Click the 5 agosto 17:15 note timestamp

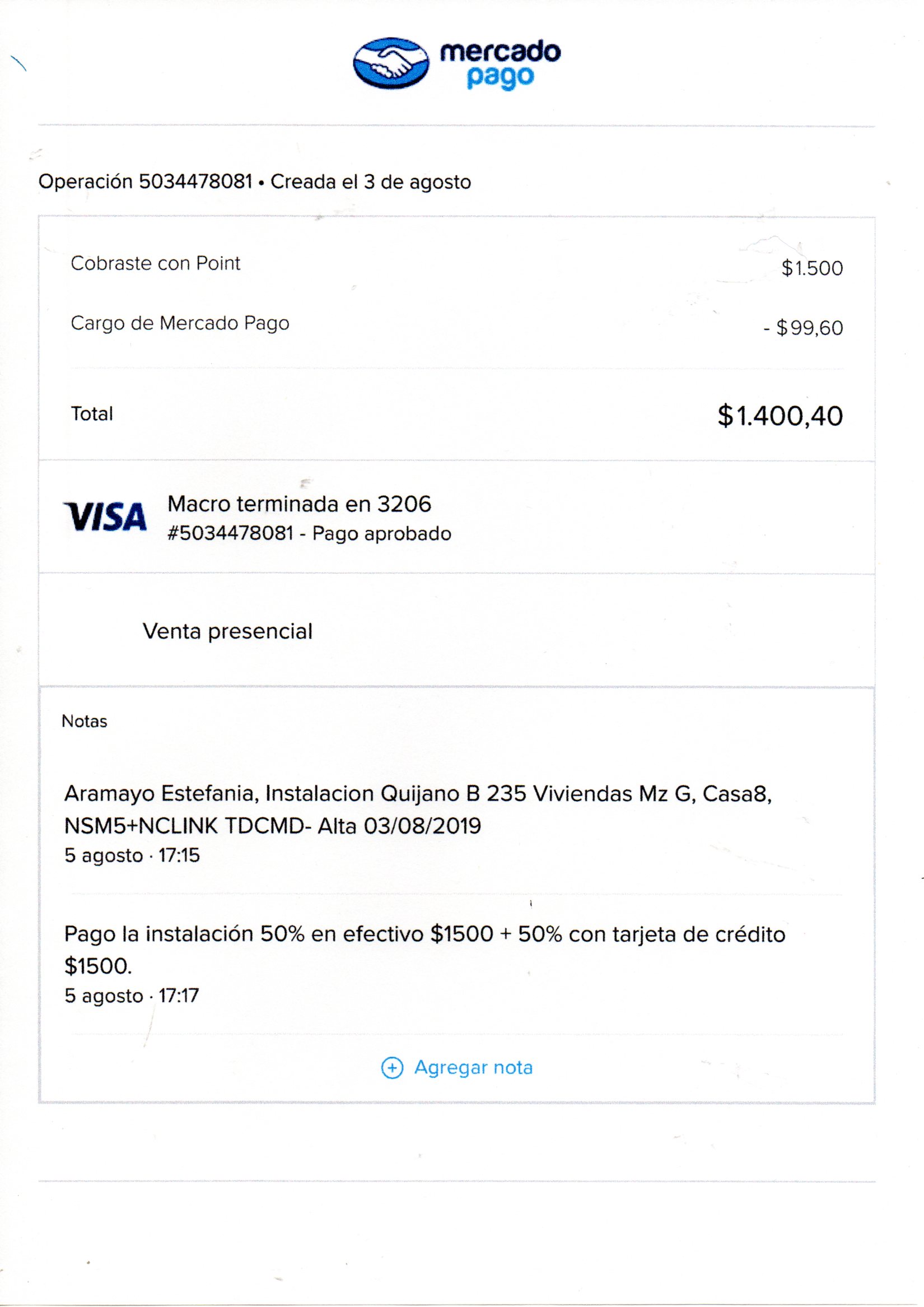132,855
